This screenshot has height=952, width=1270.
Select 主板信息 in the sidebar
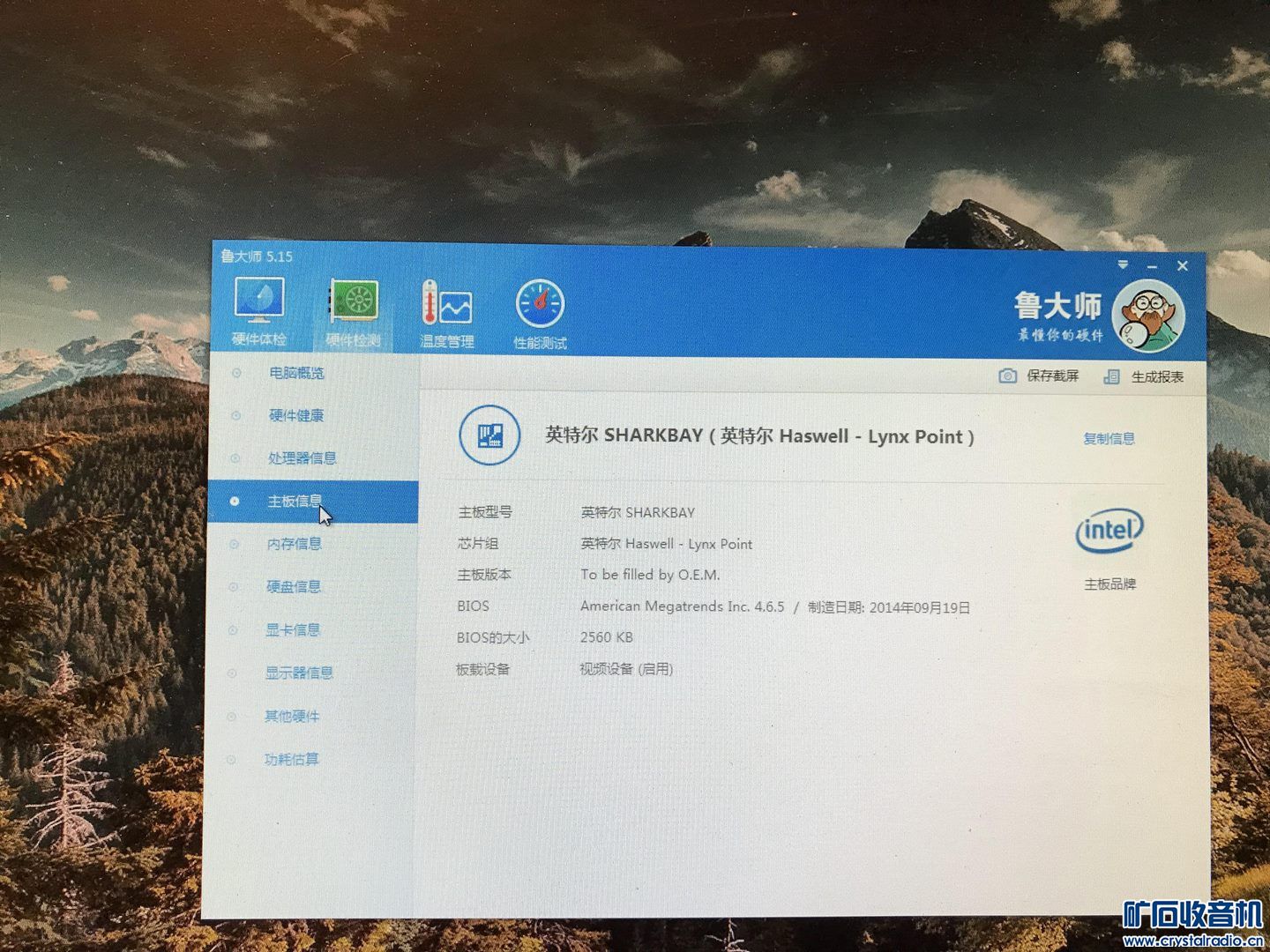[x=312, y=502]
